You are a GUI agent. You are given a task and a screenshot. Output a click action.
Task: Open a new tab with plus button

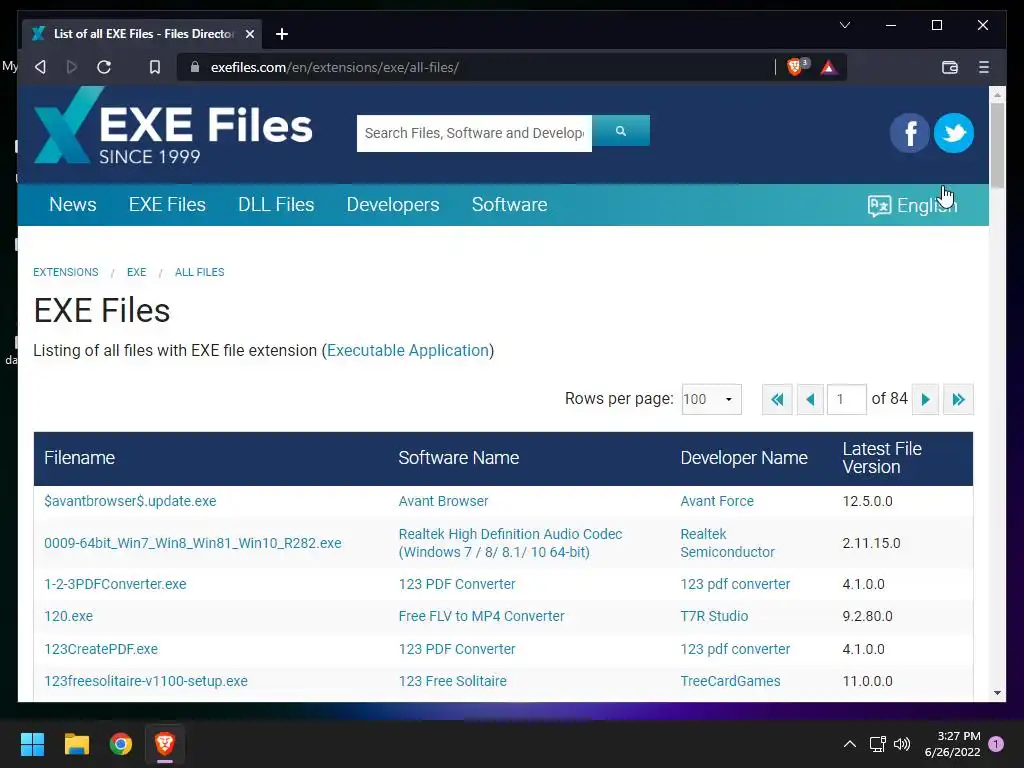point(282,34)
